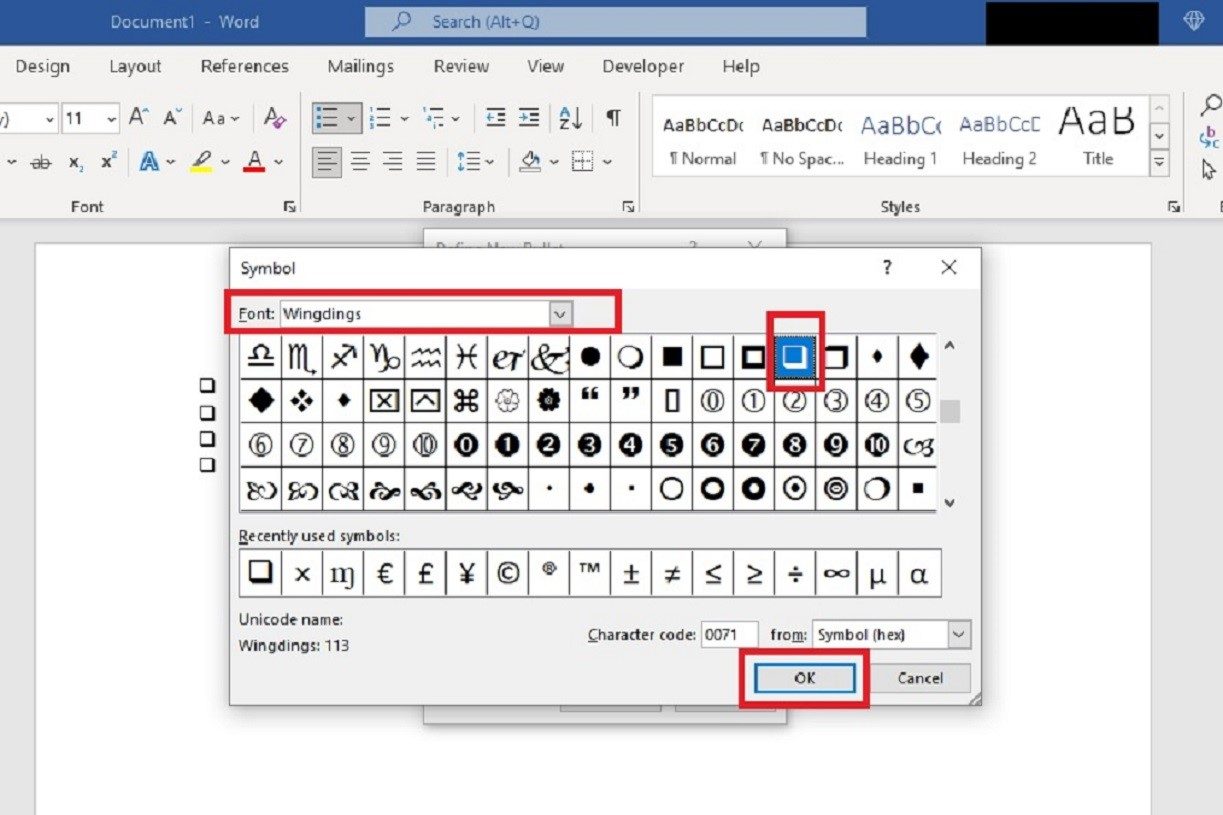
Task: Open the font size dropdown
Action: [x=107, y=117]
